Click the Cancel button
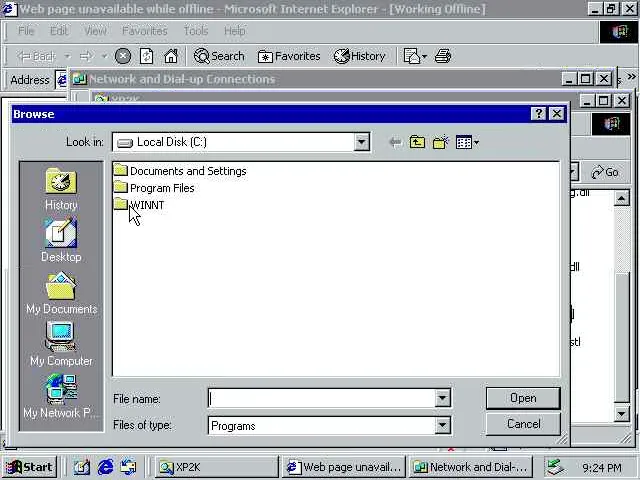Image resolution: width=640 pixels, height=480 pixels. (x=523, y=424)
